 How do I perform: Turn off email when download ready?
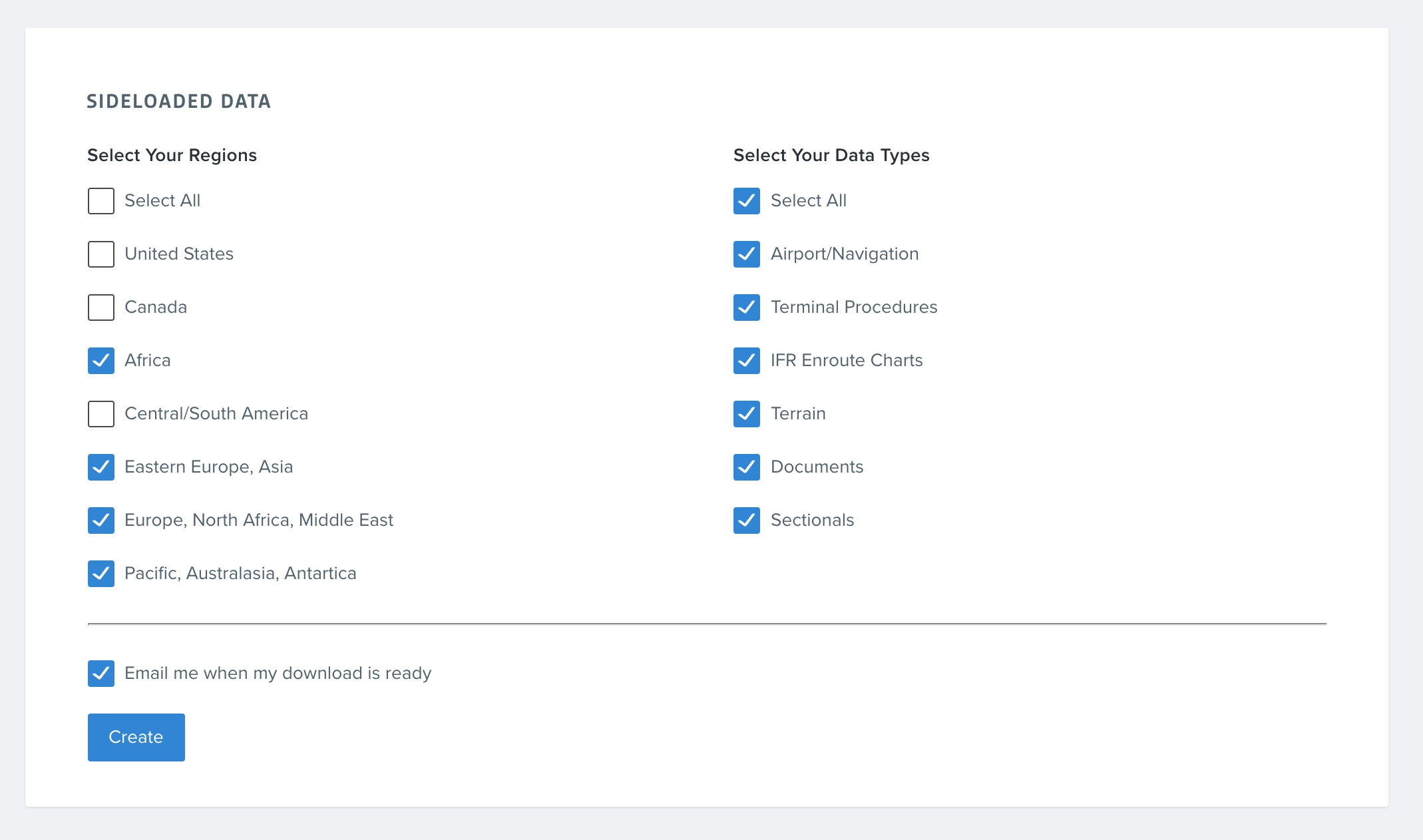(x=101, y=674)
